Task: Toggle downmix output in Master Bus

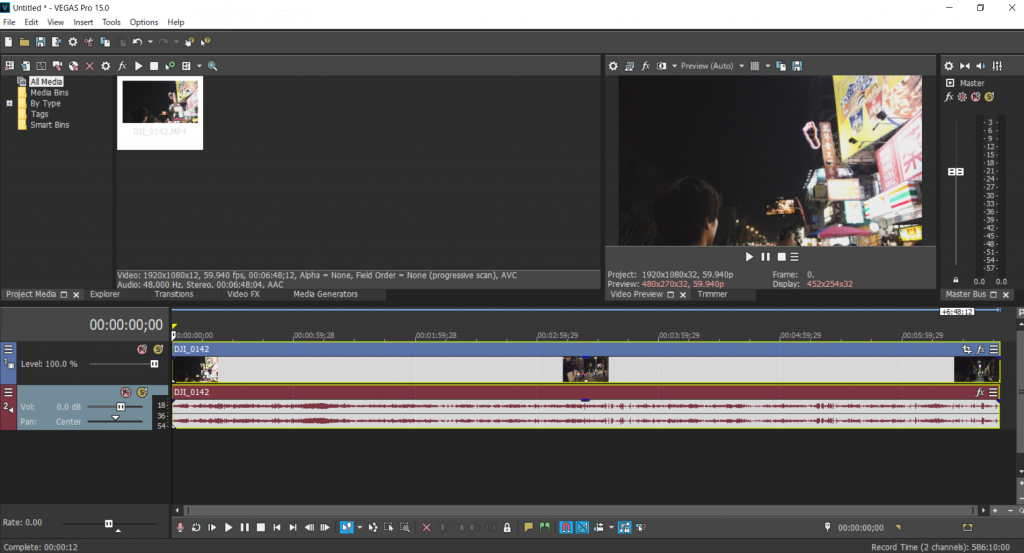Action: pos(965,66)
